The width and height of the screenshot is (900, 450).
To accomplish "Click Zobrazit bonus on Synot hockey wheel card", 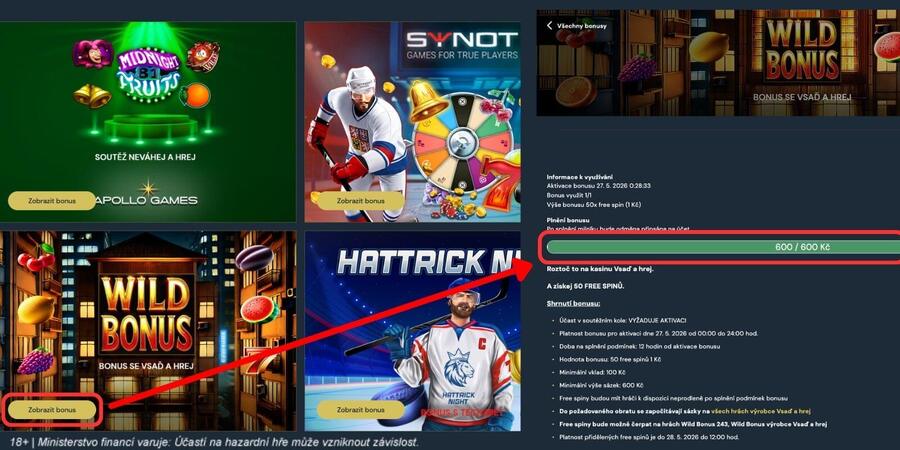I will 360,201.
